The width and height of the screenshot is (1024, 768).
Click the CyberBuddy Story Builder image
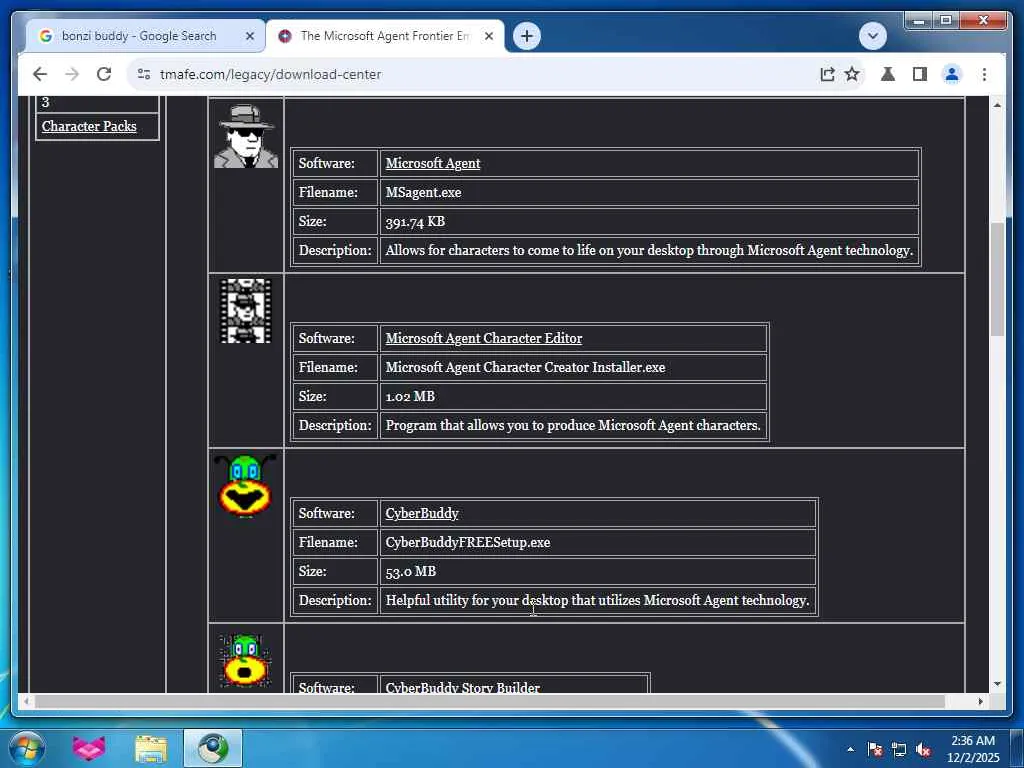[x=245, y=660]
